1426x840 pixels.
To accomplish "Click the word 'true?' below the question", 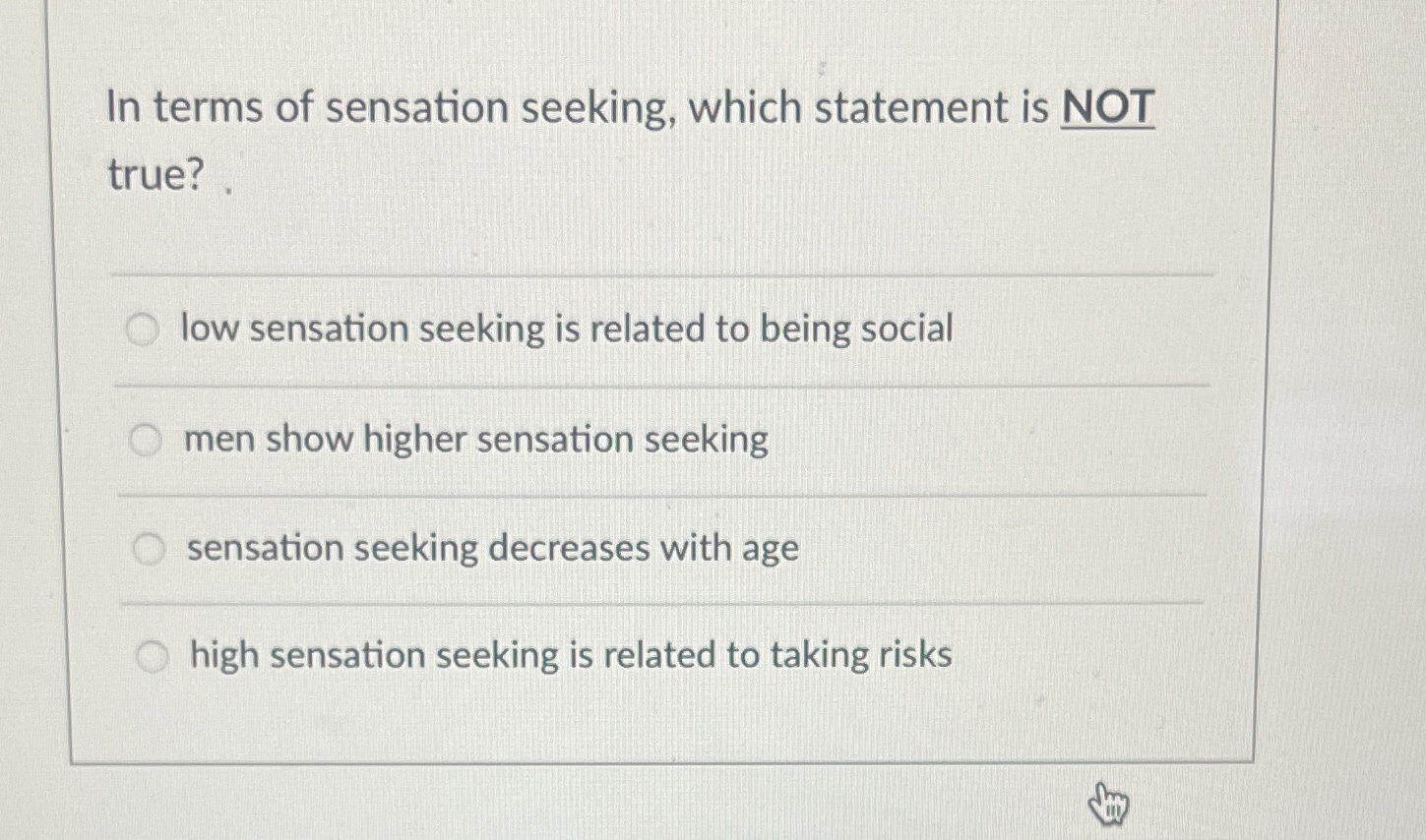I will pyautogui.click(x=154, y=175).
